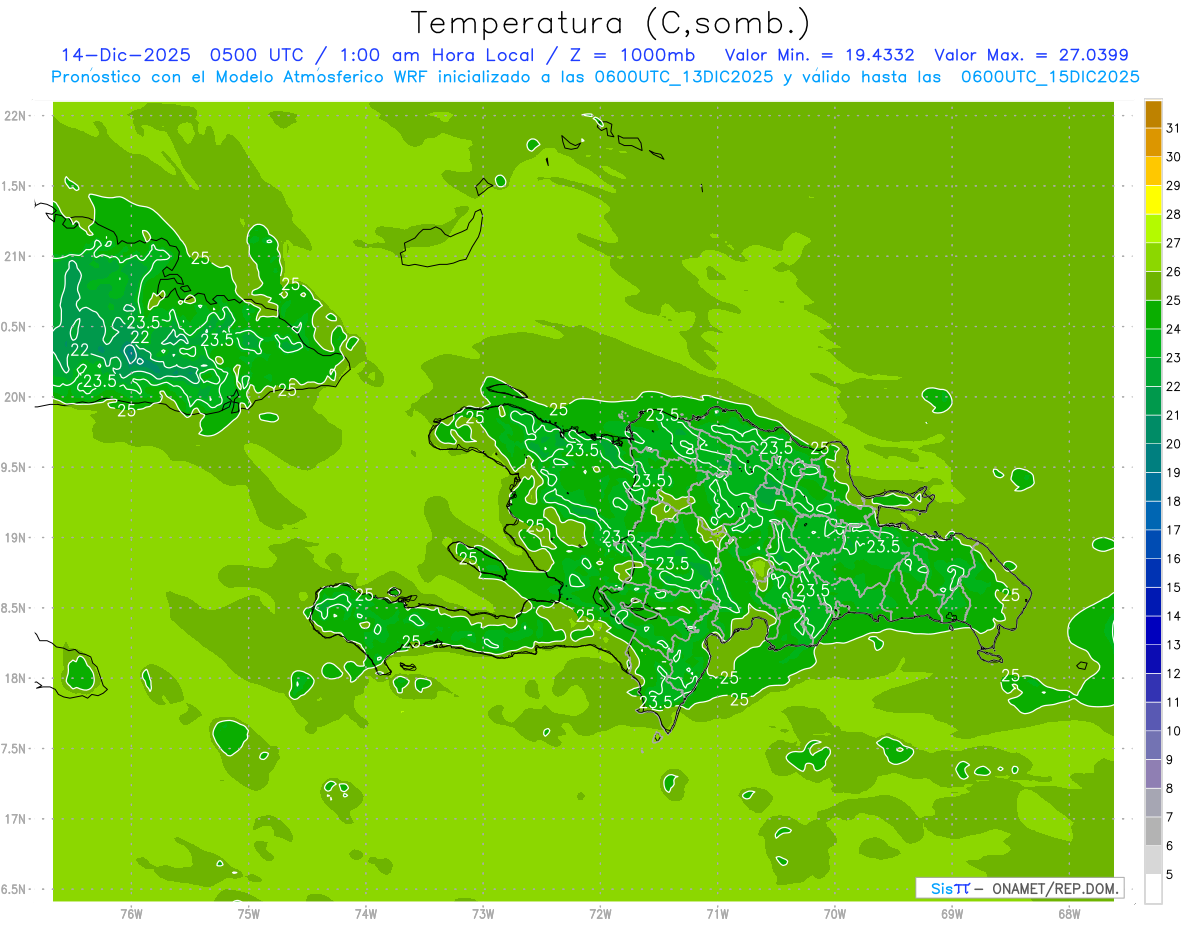Click the legend value '15'

pyautogui.click(x=1174, y=587)
